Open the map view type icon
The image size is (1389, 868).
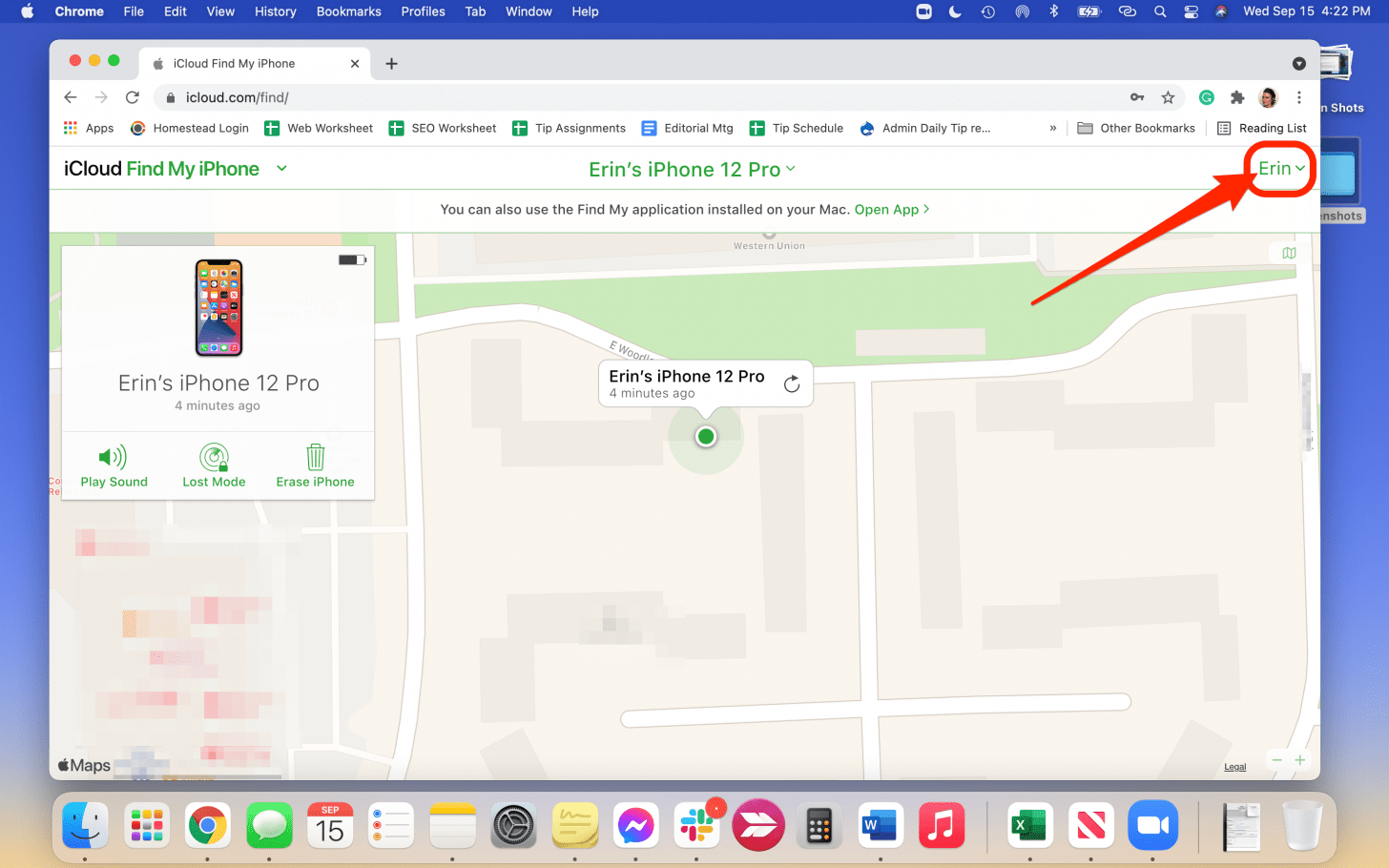[1289, 253]
